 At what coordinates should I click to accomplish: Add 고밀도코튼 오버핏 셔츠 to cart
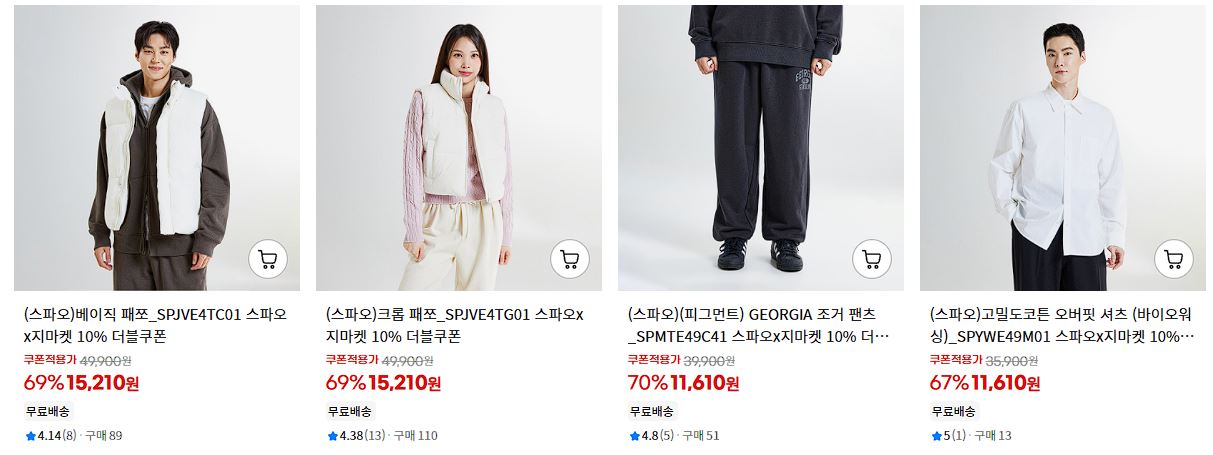[1174, 260]
